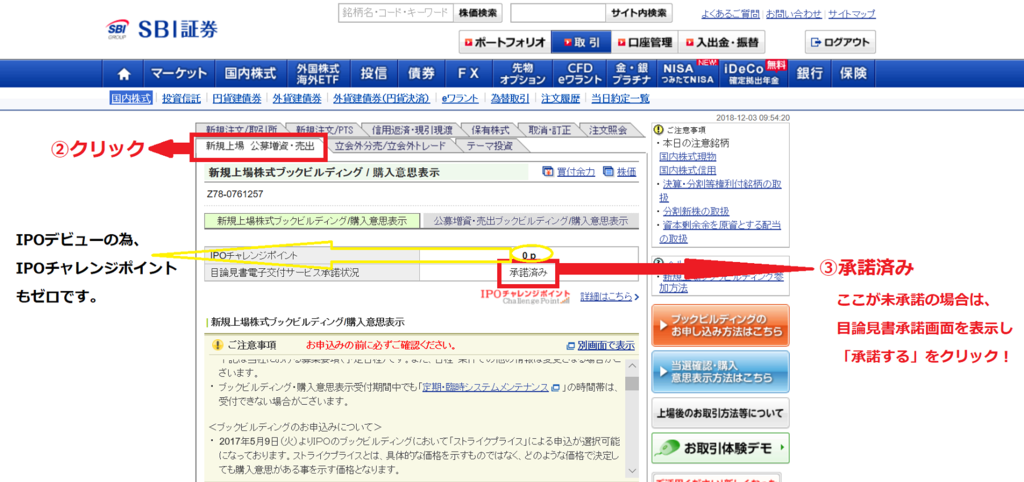Image resolution: width=1024 pixels, height=482 pixels.
Task: Open the 銀行 menu
Action: (x=810, y=74)
